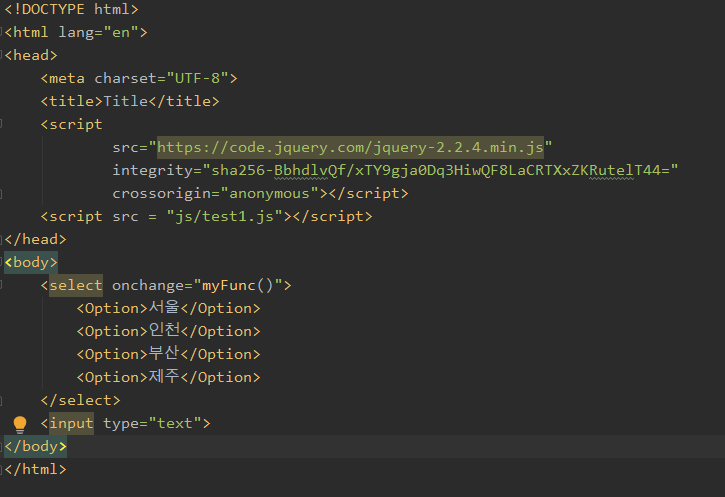The height and width of the screenshot is (497, 725).
Task: Click the highlighted opening <body> tag
Action: [x=31, y=263]
